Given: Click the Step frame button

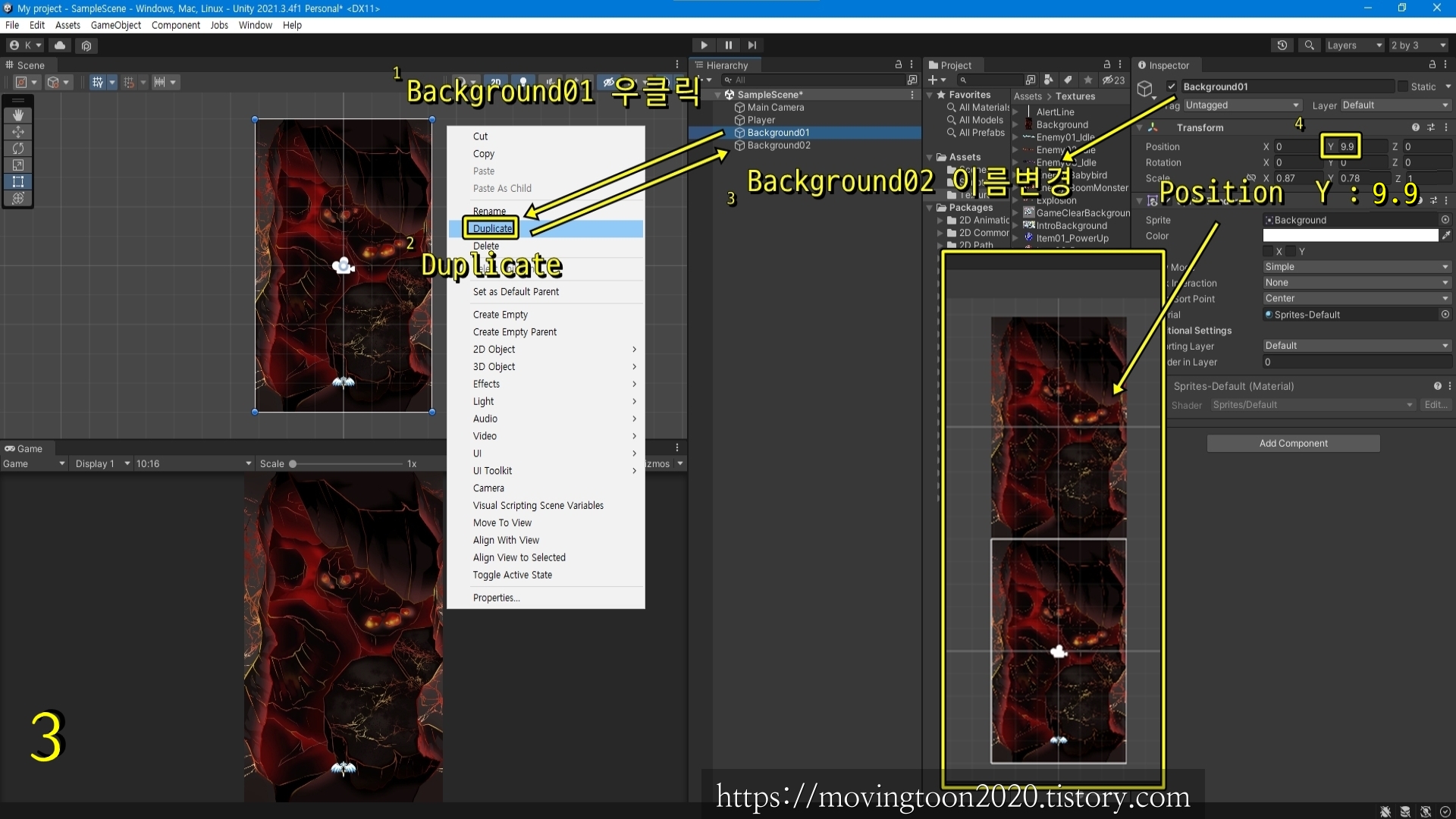Looking at the screenshot, I should pos(752,45).
